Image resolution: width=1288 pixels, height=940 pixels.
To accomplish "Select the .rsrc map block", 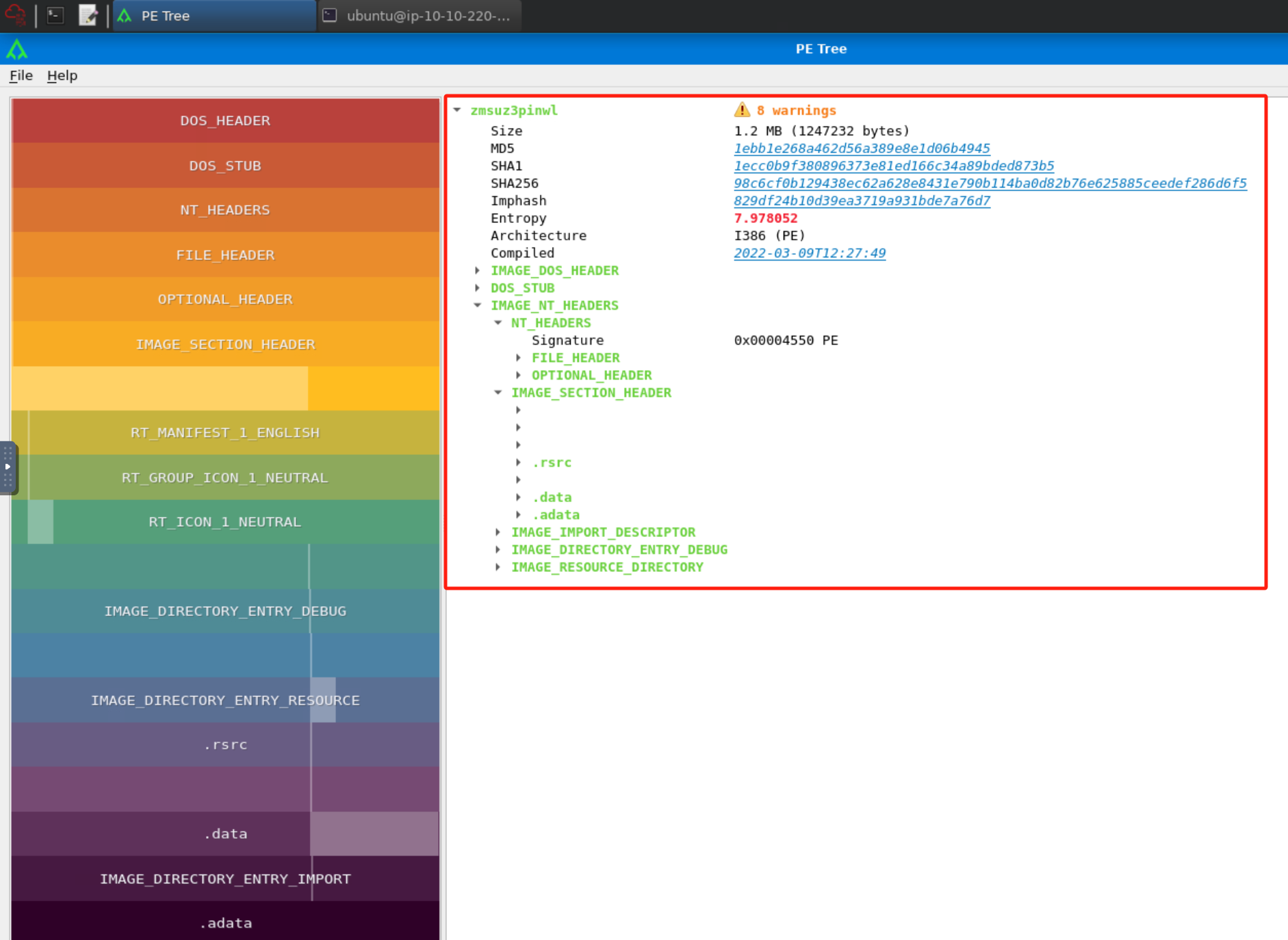I will [x=225, y=744].
